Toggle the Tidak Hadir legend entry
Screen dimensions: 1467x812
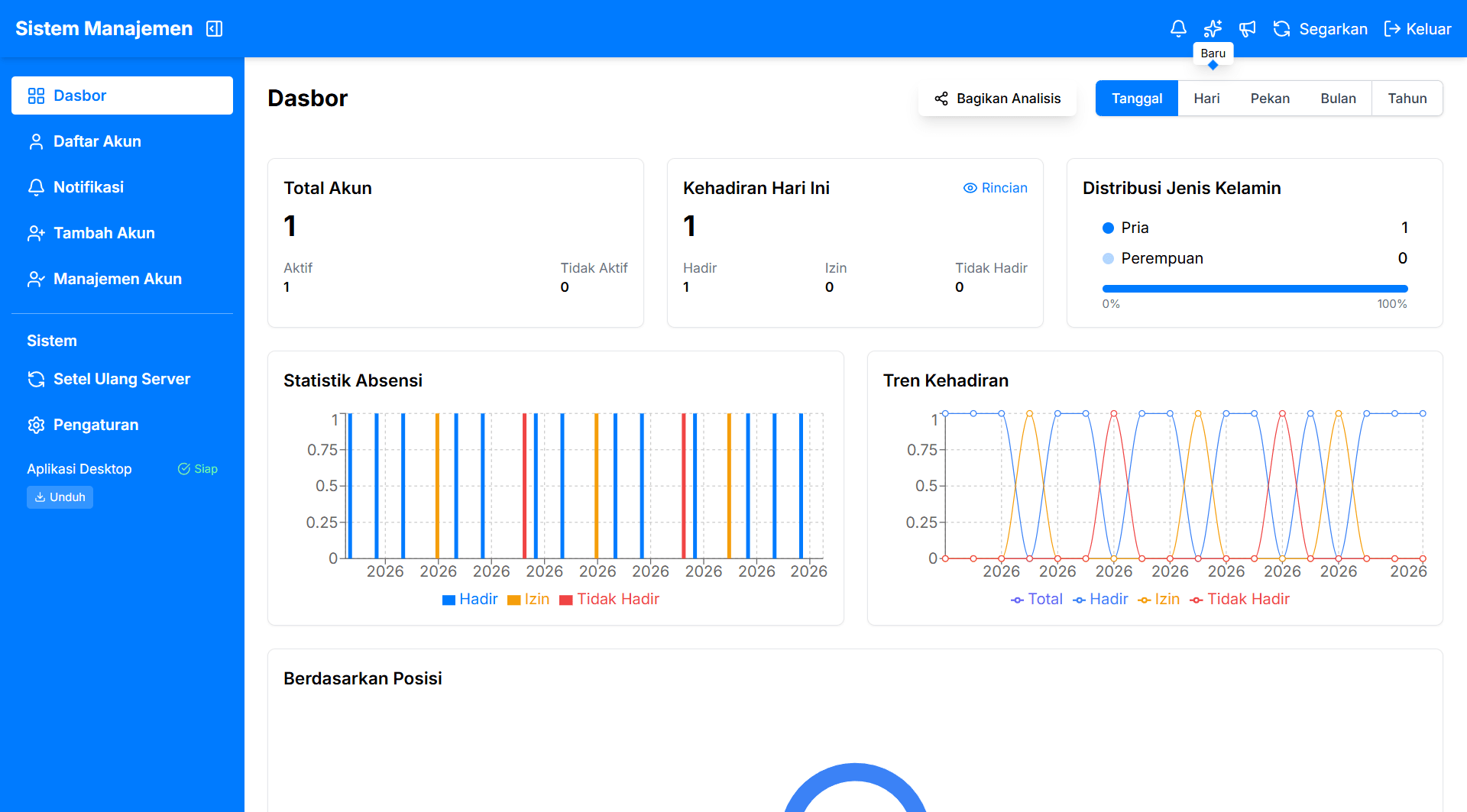coord(609,599)
